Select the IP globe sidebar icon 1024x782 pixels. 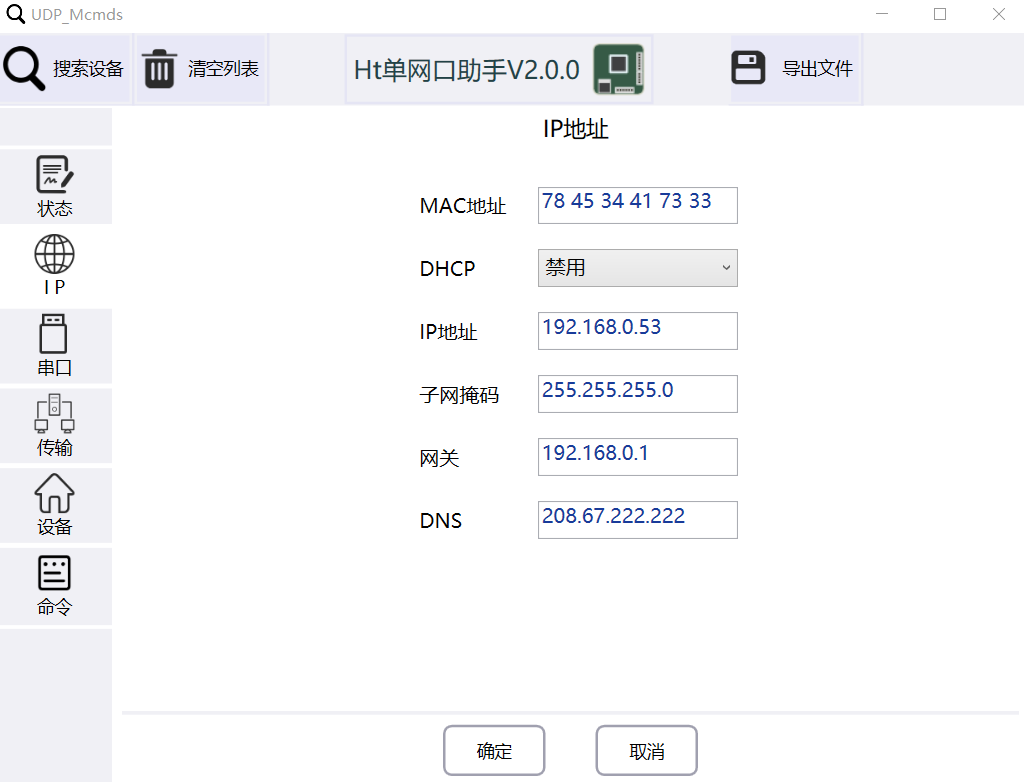coord(55,255)
